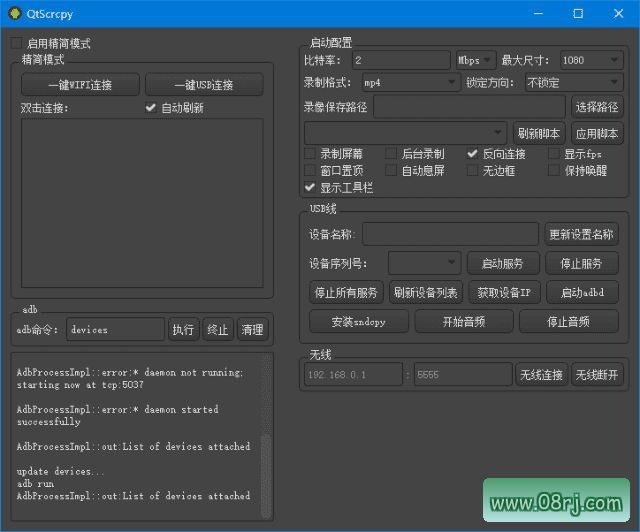
Task: Click the 停止所有服务 button
Action: tap(346, 292)
